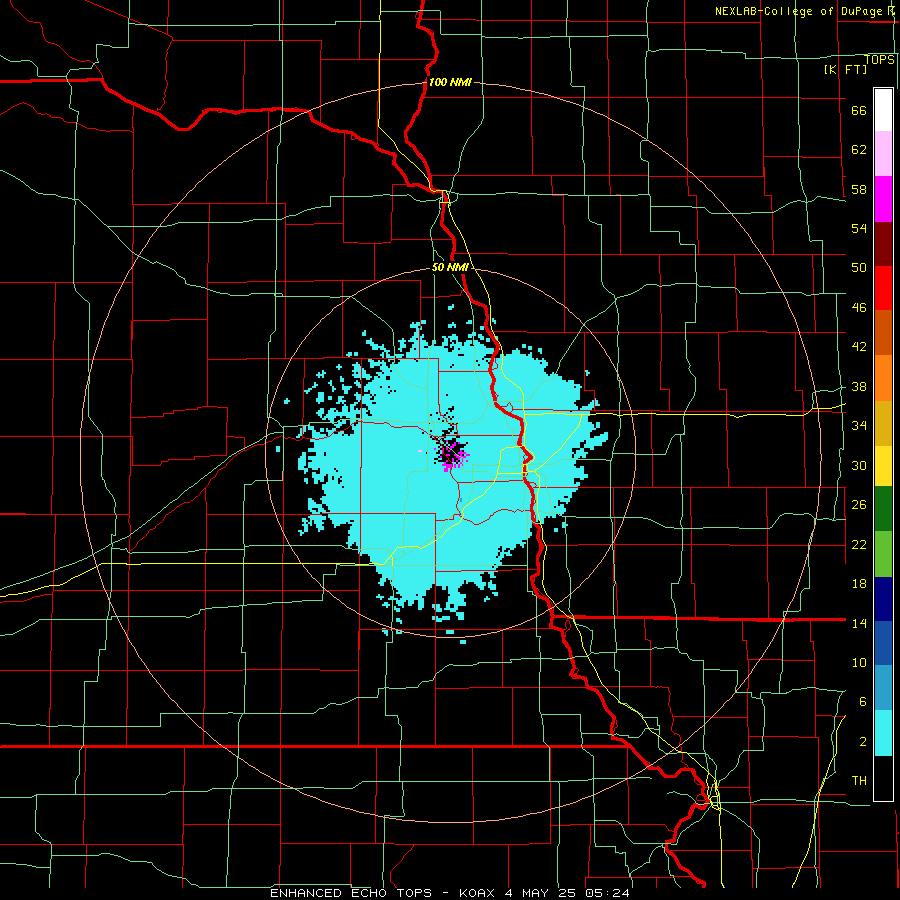This screenshot has height=900, width=900.
Task: Click the dark green legend swatch
Action: [x=883, y=509]
